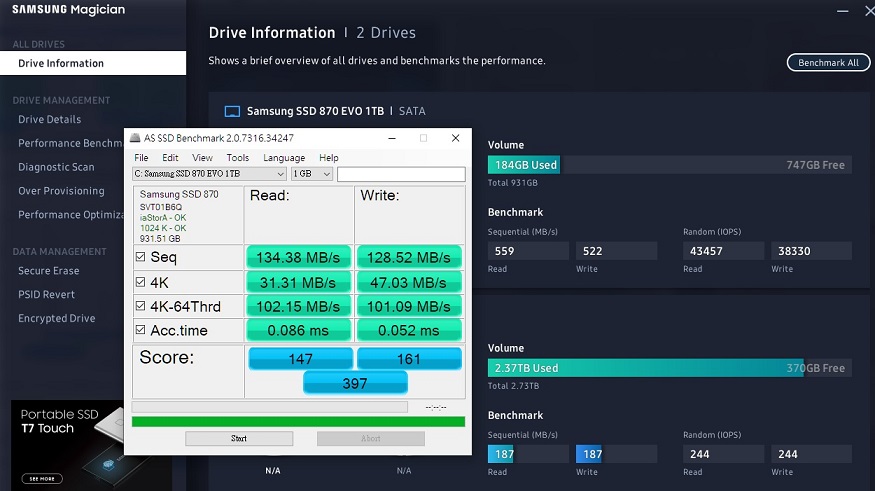
Task: Click the read score 147
Action: coord(300,359)
